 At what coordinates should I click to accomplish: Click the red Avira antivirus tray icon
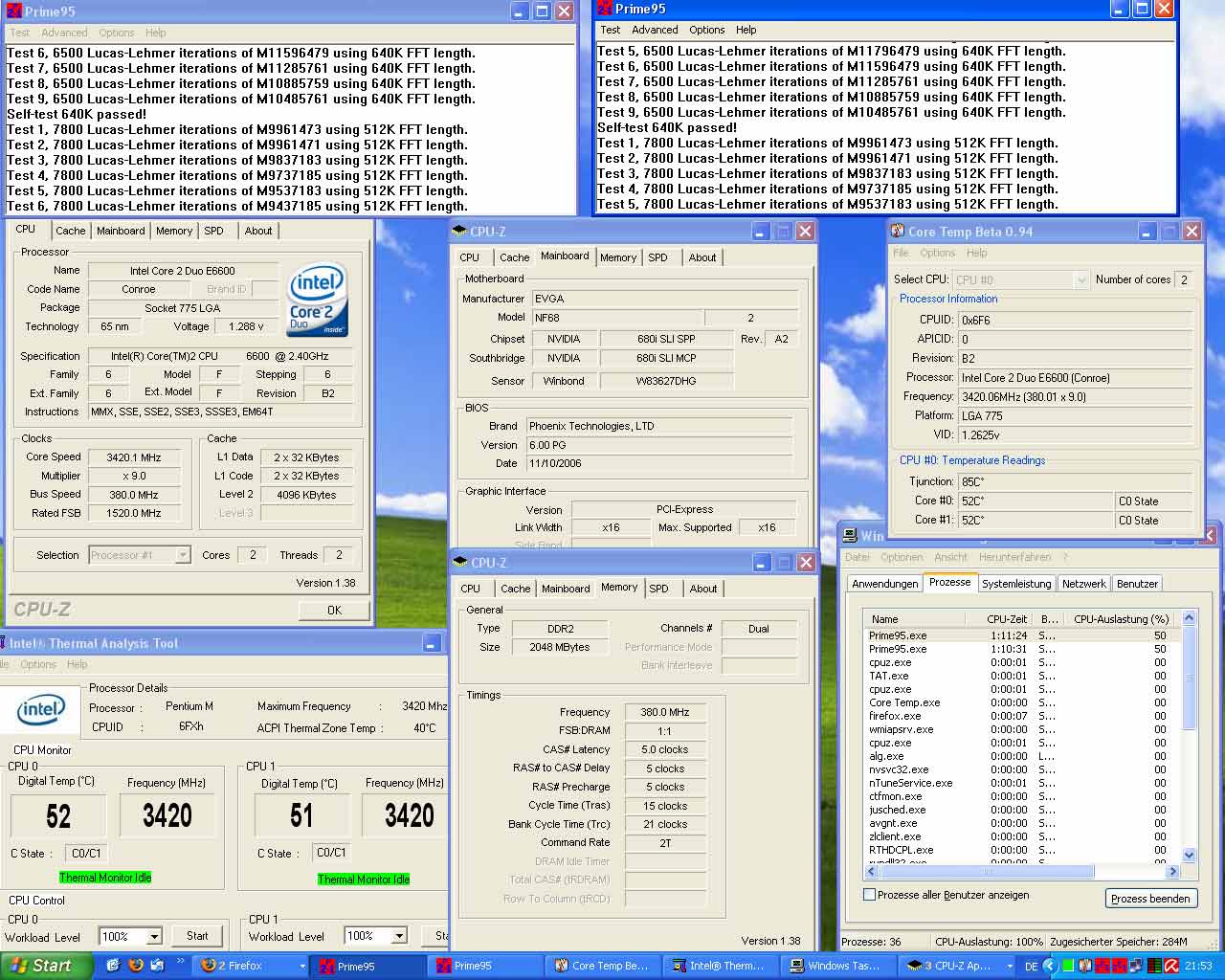[x=1171, y=966]
